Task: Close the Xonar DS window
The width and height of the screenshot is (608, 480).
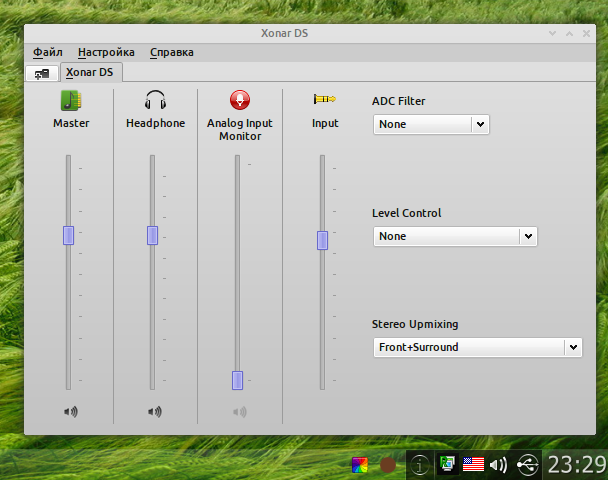Action: [x=586, y=34]
